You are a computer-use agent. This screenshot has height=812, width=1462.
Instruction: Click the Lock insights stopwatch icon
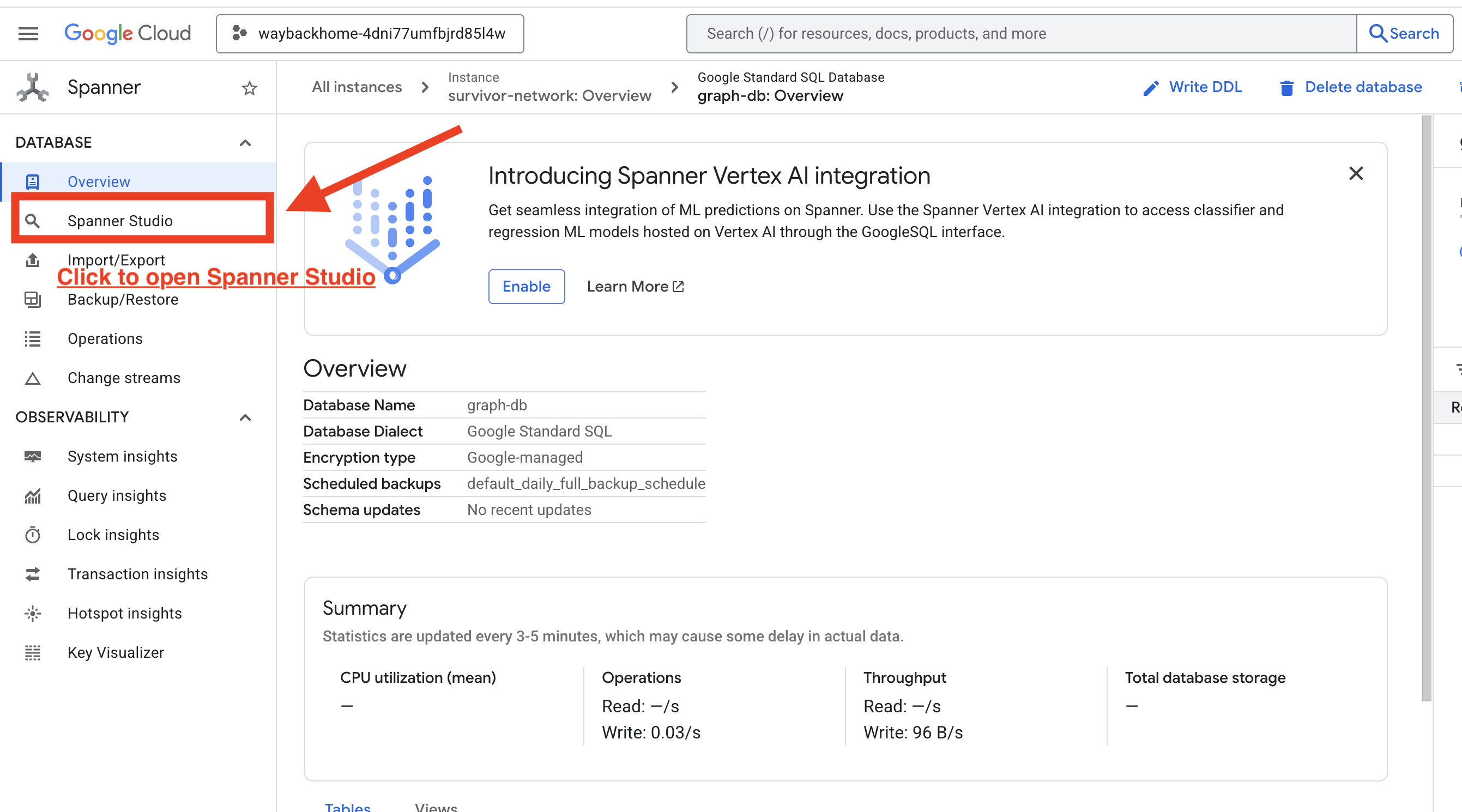click(x=33, y=535)
